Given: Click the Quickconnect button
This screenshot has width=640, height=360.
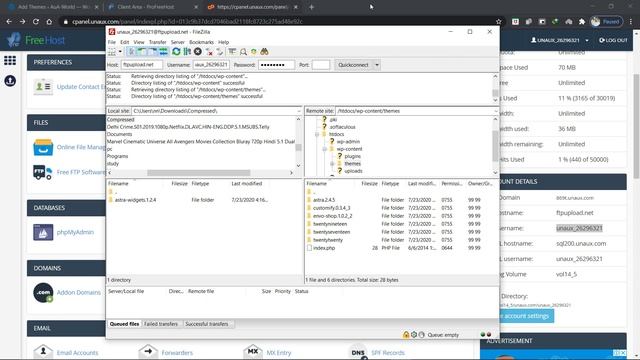Looking at the screenshot, I should [x=353, y=65].
